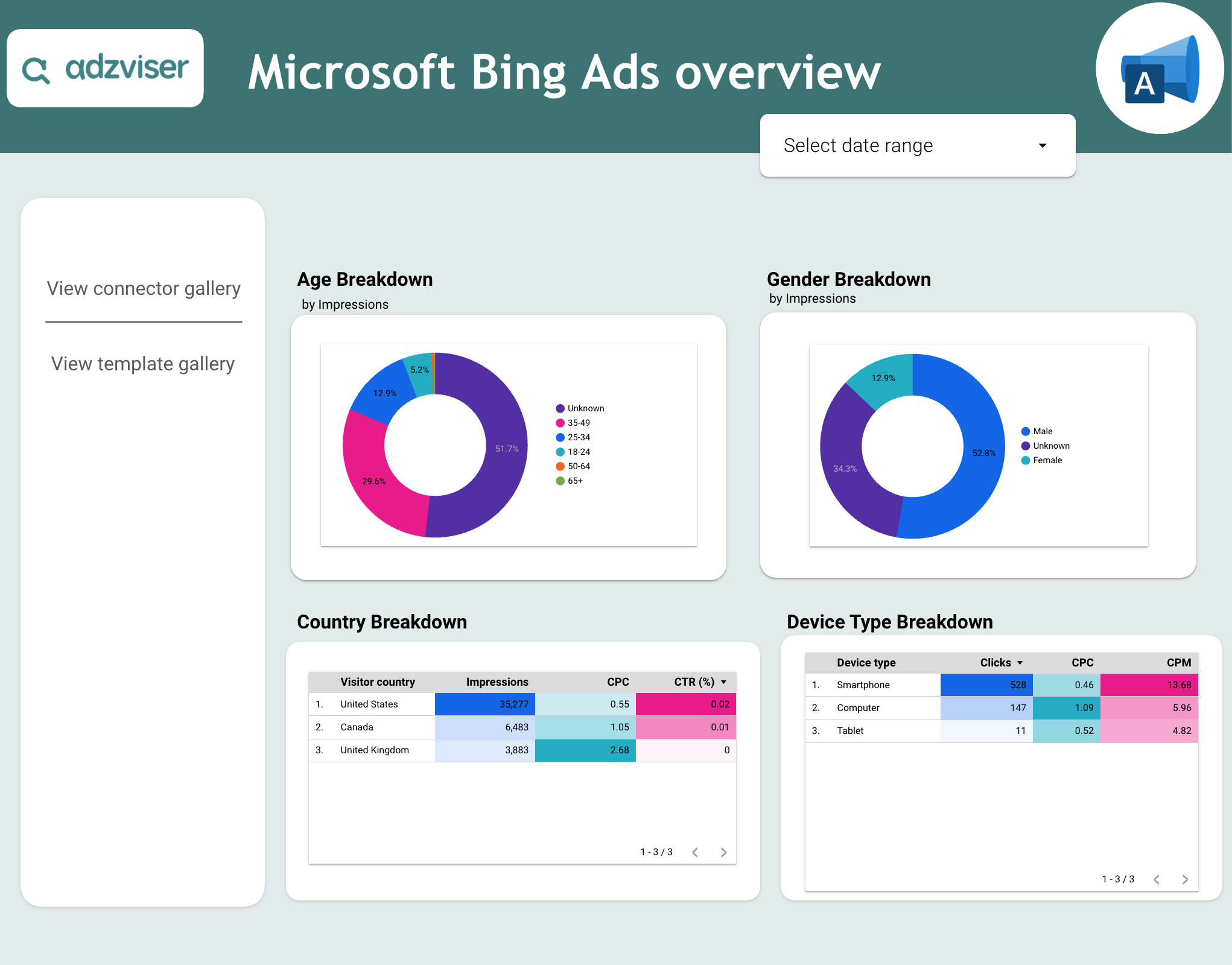Select the 65+ legend entry

[569, 481]
